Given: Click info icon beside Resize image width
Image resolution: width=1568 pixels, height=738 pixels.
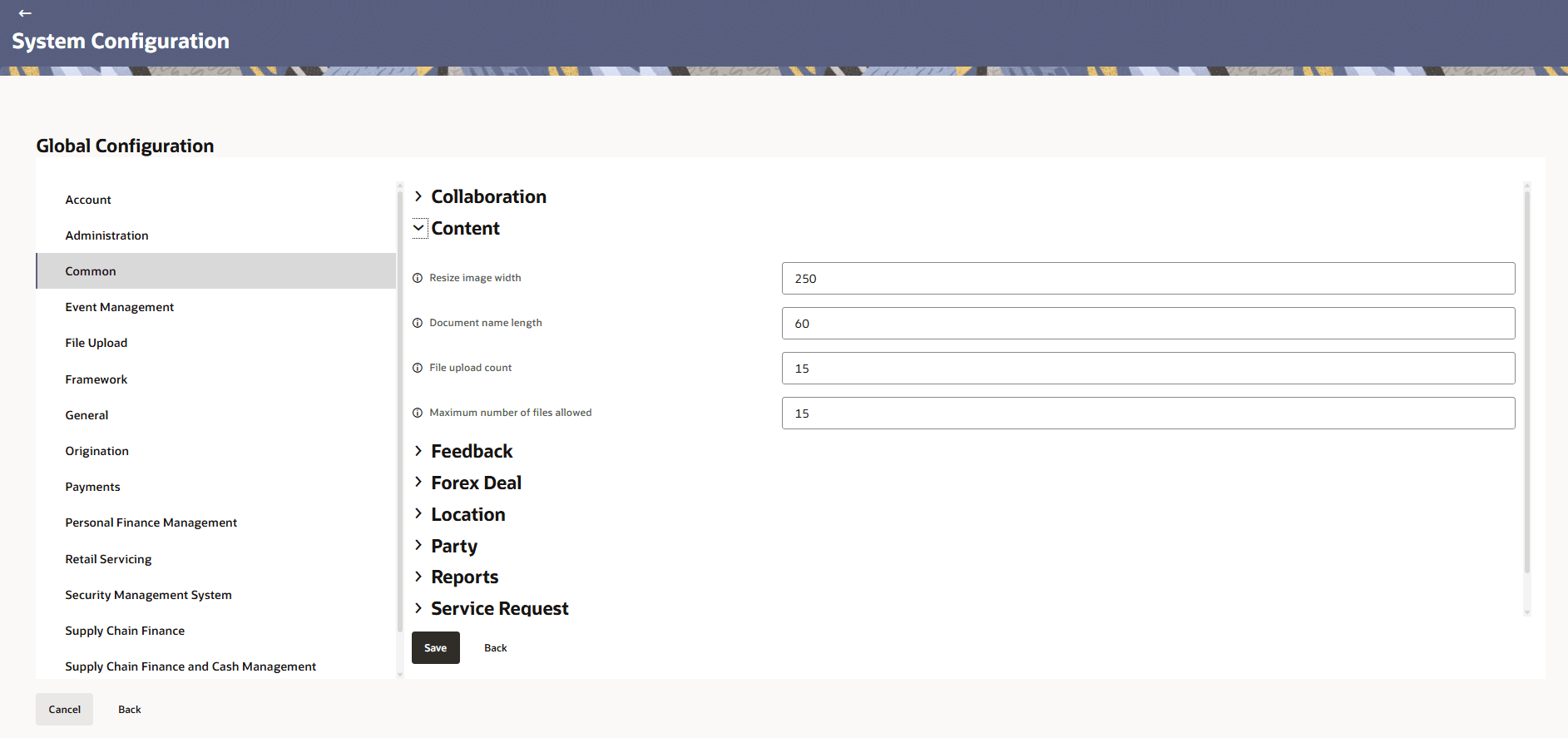Looking at the screenshot, I should coord(418,278).
